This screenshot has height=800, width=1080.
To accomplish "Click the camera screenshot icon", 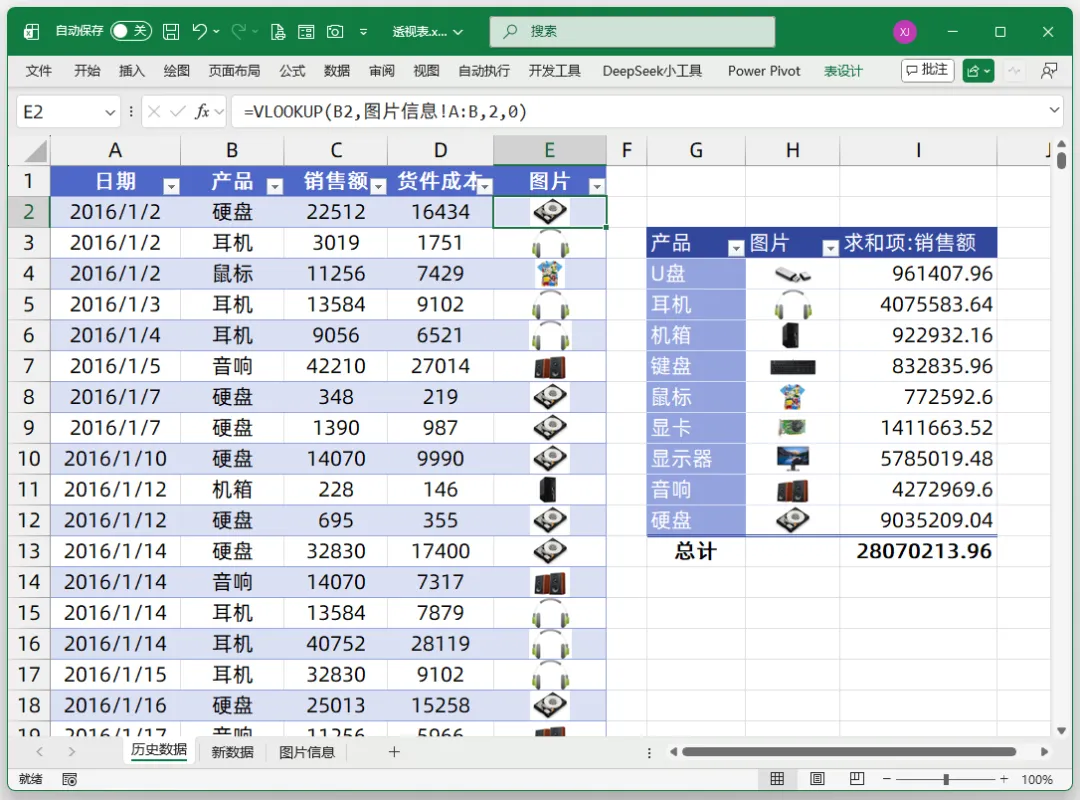I will tap(335, 32).
